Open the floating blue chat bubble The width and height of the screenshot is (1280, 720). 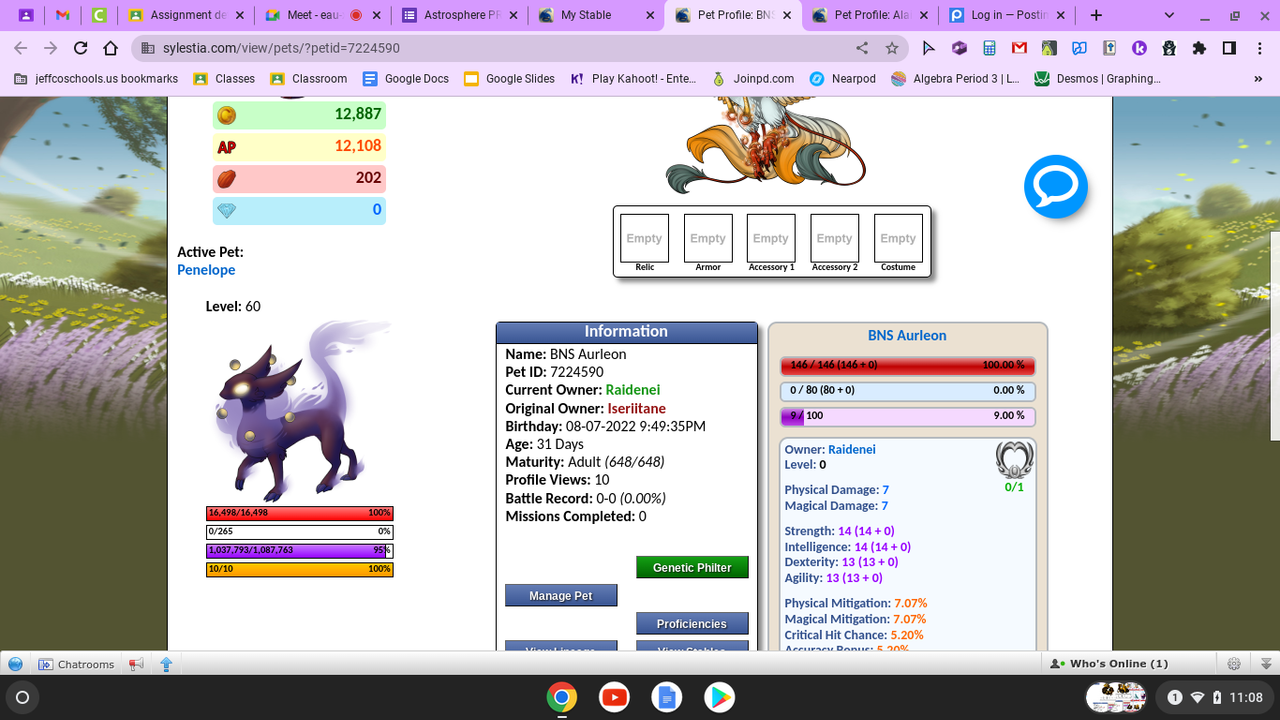click(x=1056, y=186)
